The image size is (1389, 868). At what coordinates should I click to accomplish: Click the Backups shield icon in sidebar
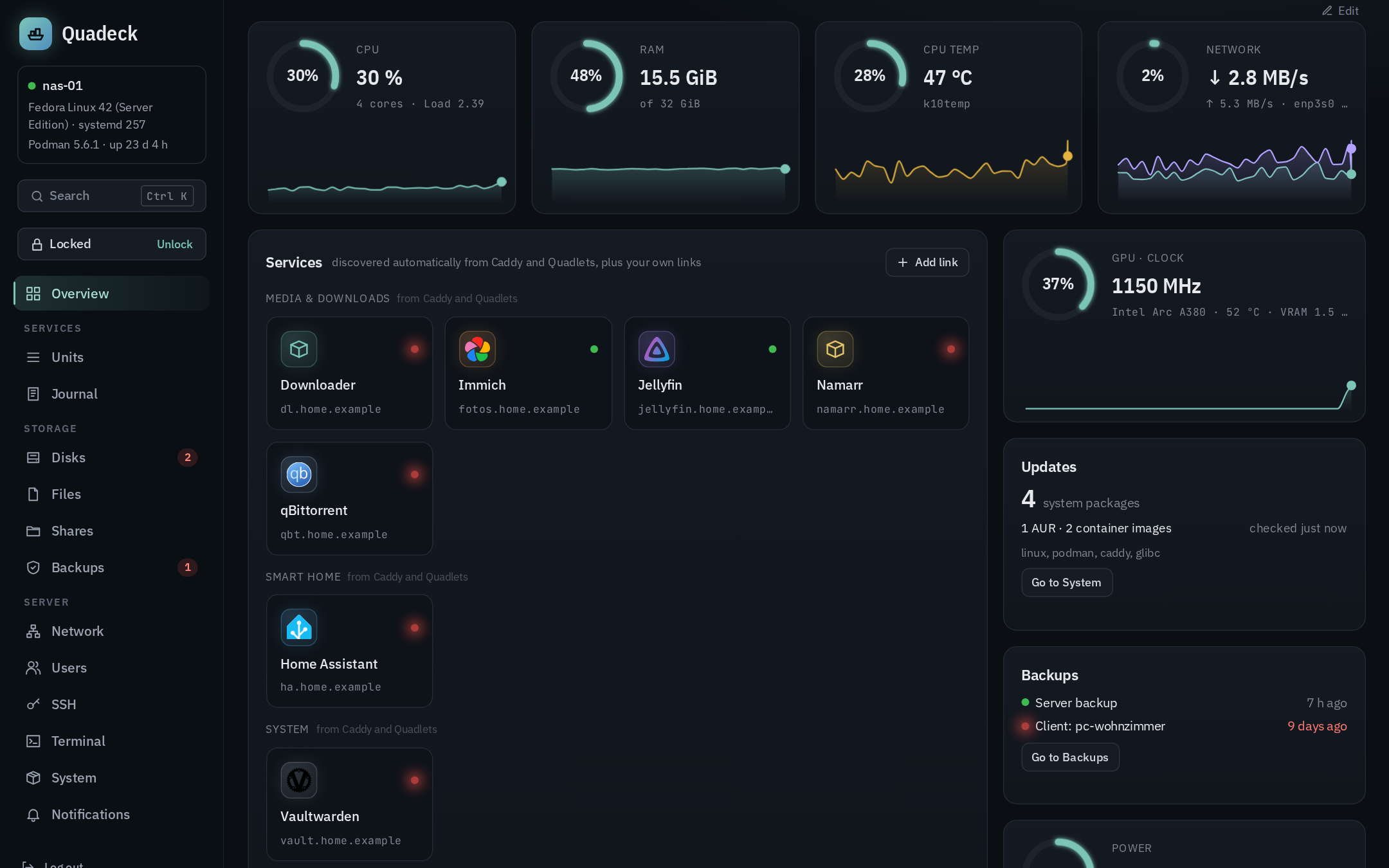click(x=33, y=568)
